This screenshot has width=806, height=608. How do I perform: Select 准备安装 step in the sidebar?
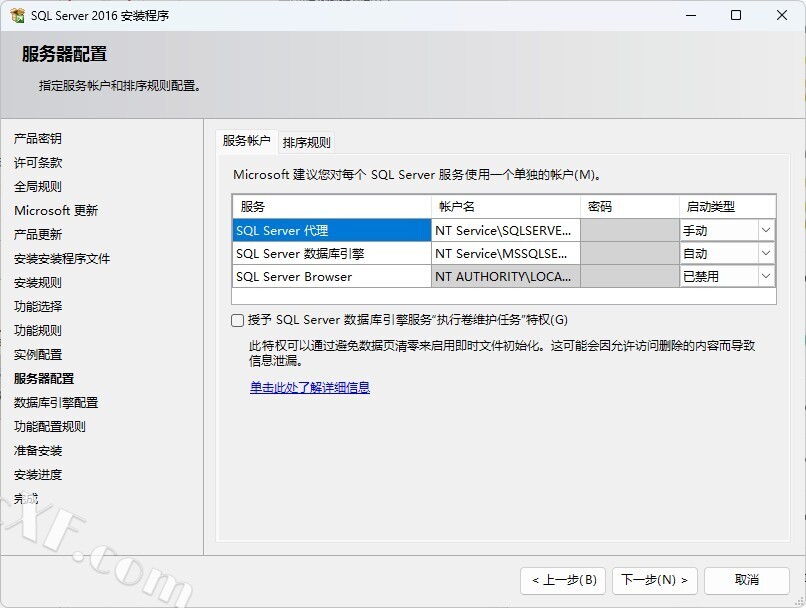pyautogui.click(x=38, y=451)
